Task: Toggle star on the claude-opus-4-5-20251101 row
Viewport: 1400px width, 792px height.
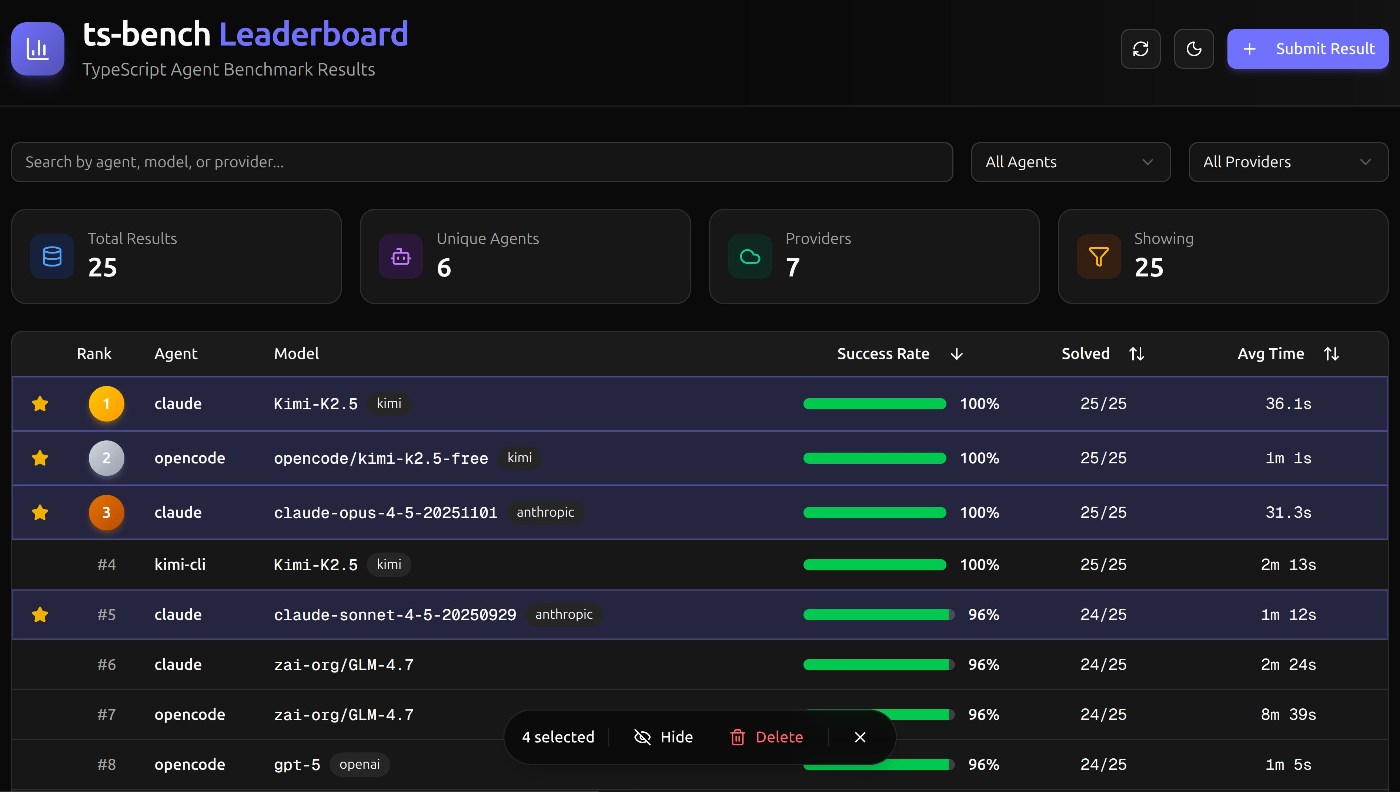Action: point(40,512)
